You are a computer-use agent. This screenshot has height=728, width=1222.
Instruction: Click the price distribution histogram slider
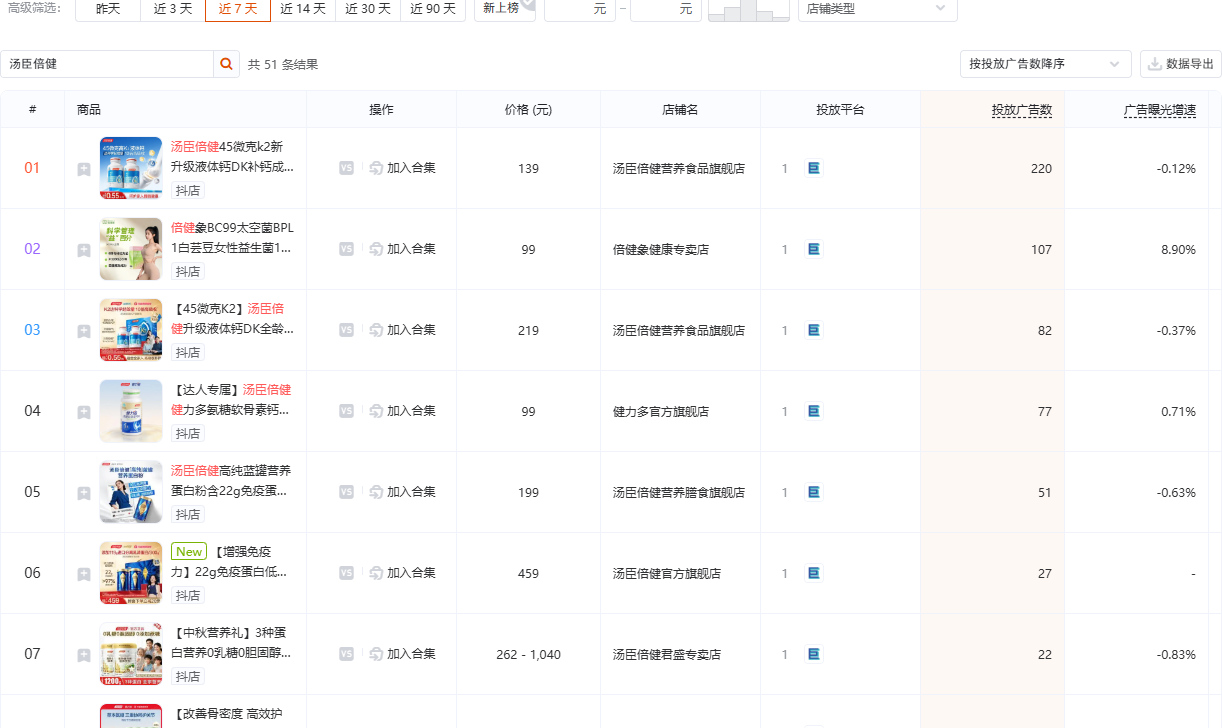point(747,10)
